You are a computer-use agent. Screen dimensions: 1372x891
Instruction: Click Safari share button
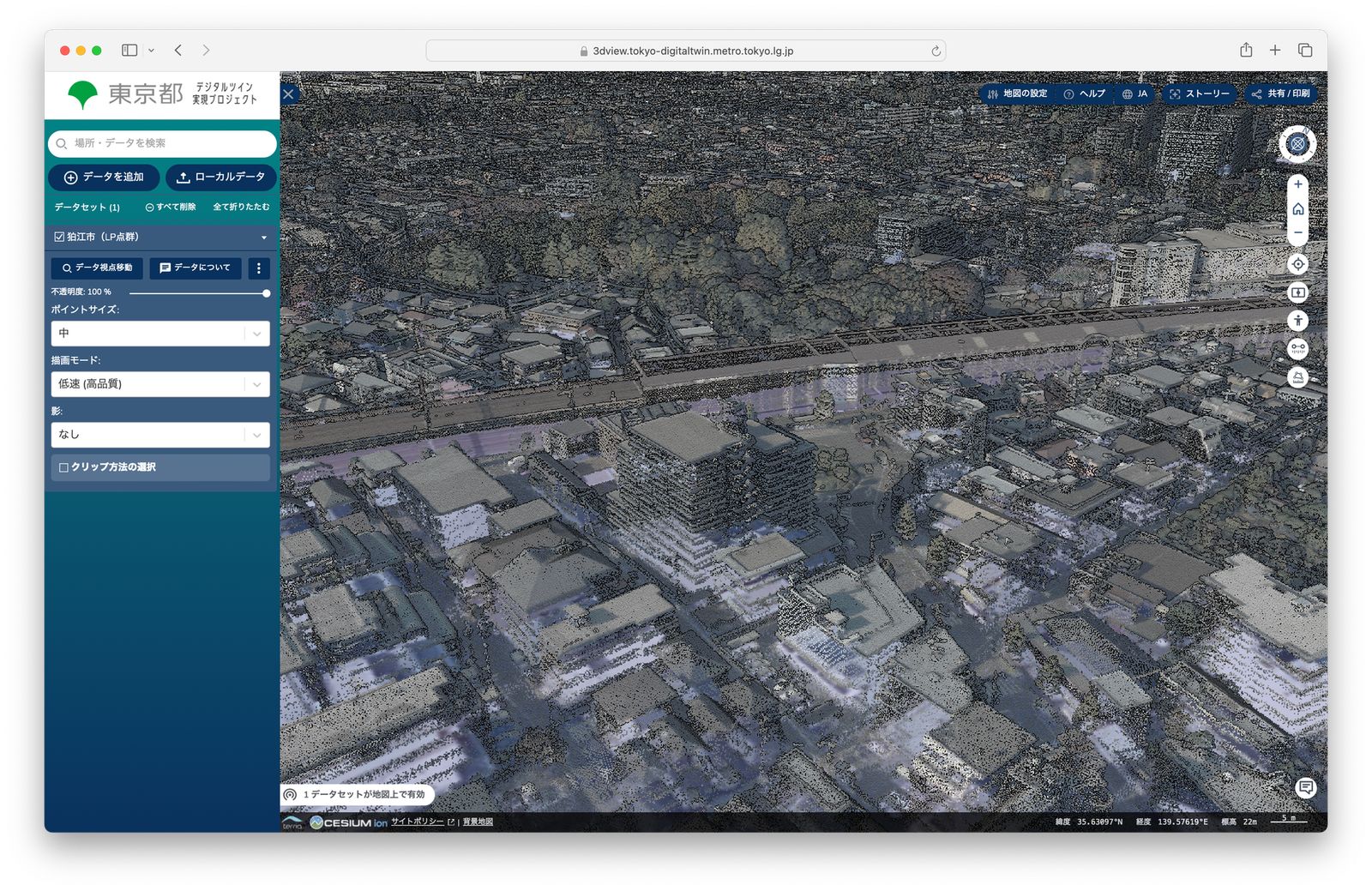point(1246,51)
